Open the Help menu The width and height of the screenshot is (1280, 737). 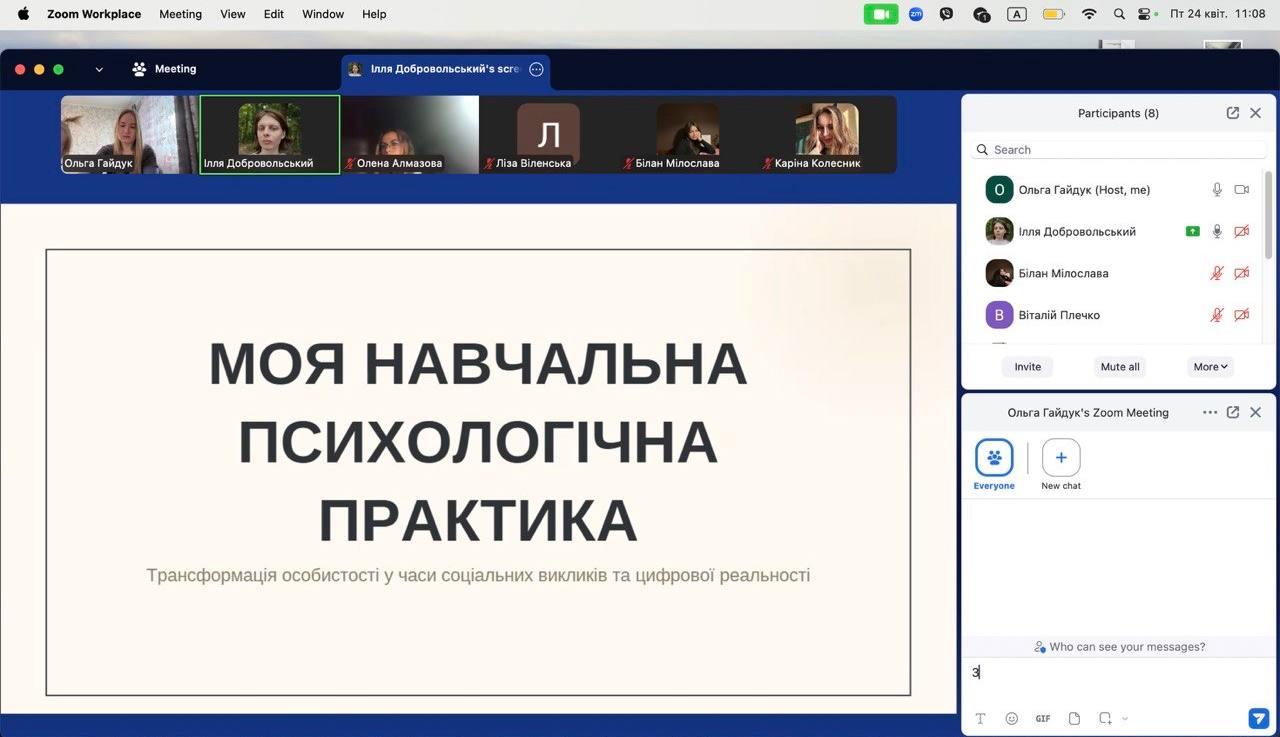point(374,14)
